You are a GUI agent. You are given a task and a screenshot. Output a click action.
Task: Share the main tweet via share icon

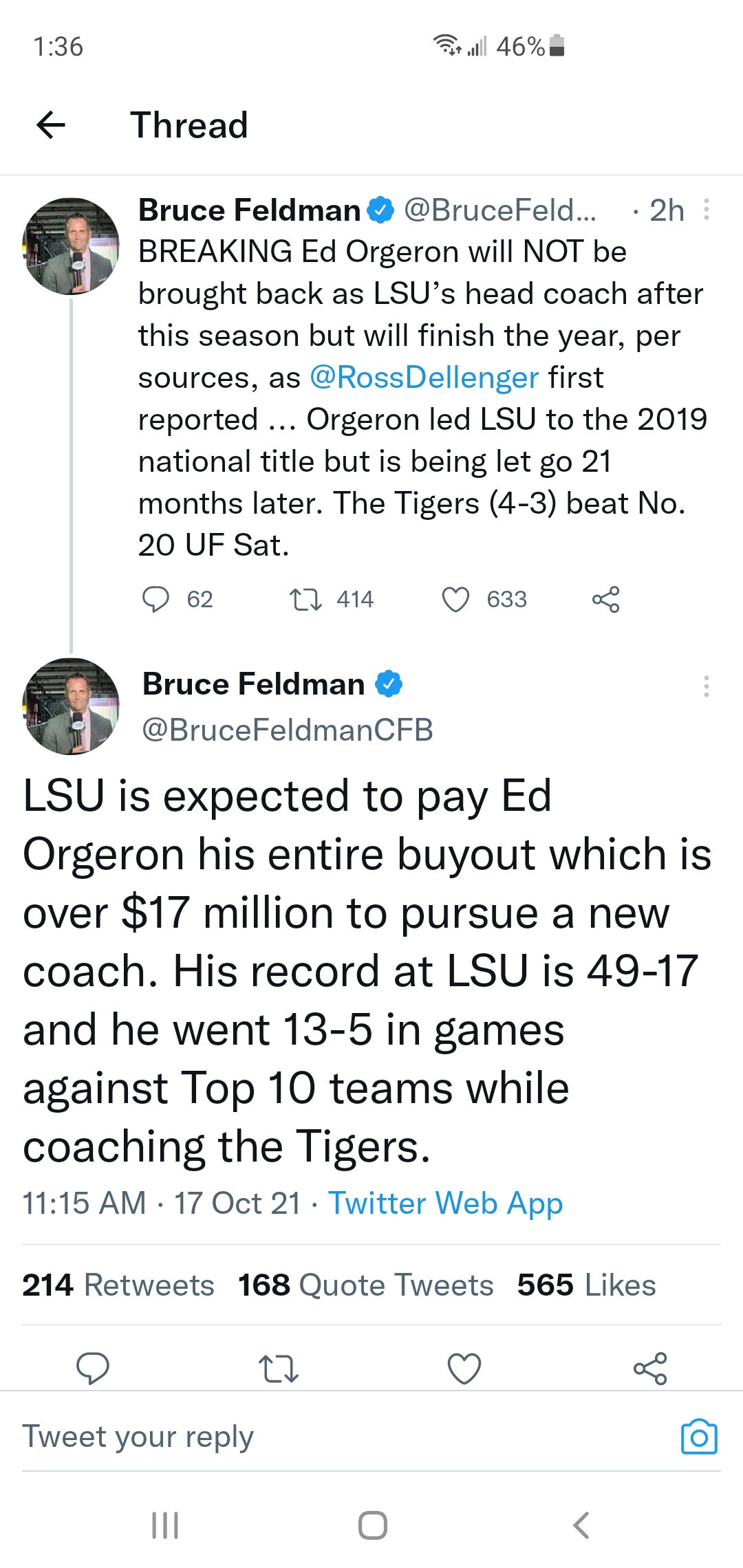tap(650, 1368)
